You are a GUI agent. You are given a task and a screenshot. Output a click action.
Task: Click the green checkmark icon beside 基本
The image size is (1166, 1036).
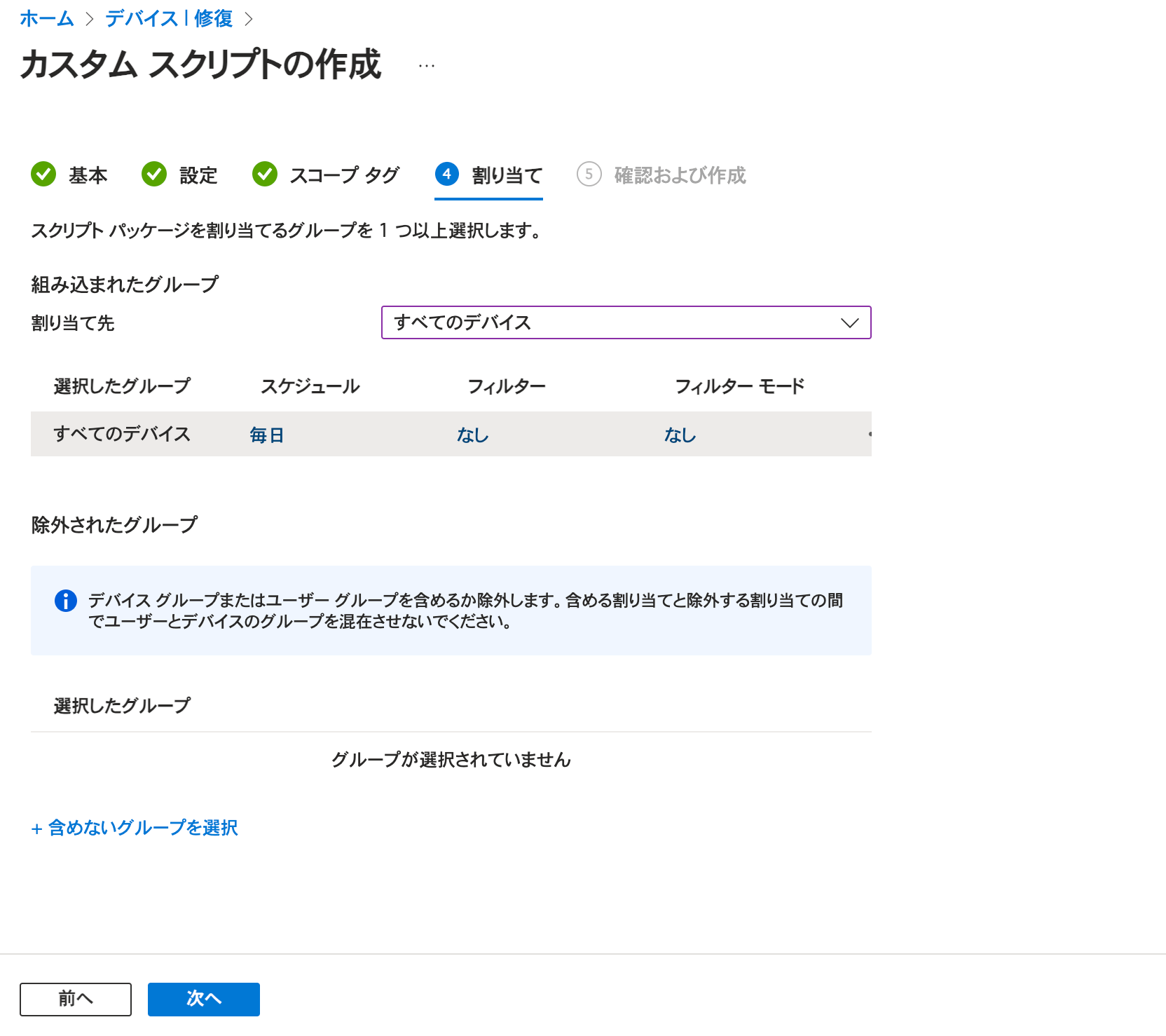pyautogui.click(x=43, y=174)
